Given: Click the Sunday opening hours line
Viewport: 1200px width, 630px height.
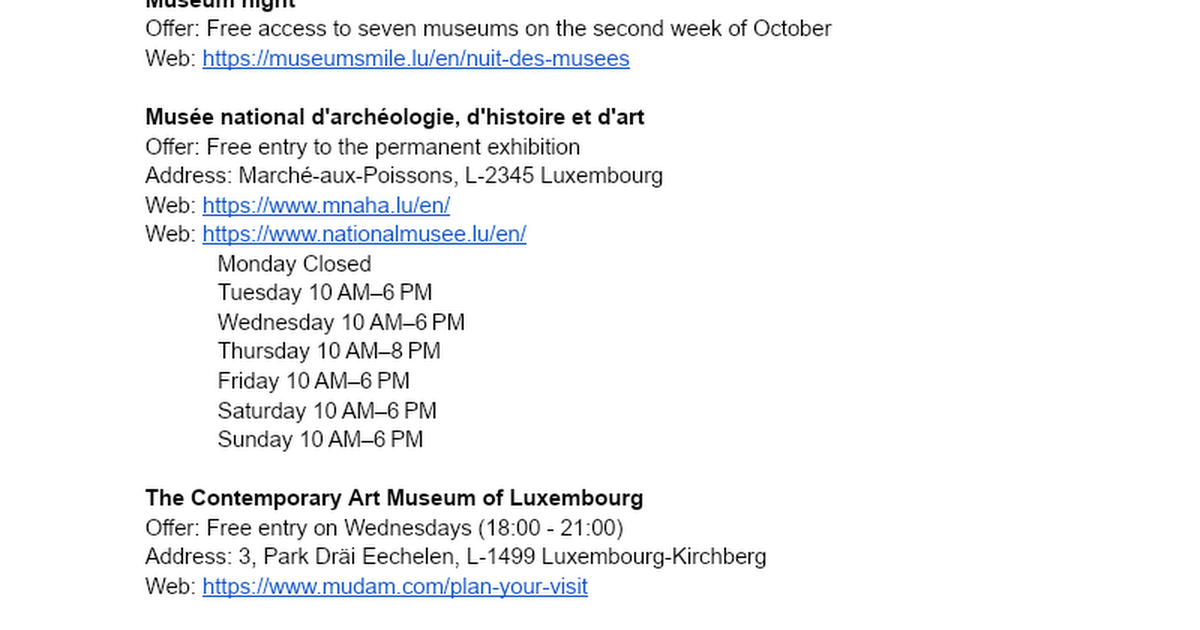Looking at the screenshot, I should click(x=320, y=440).
